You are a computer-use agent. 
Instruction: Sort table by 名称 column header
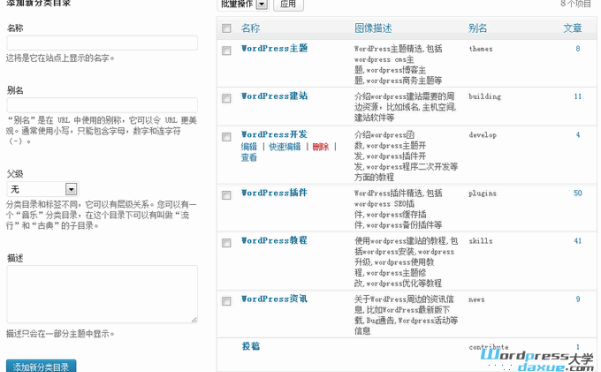pyautogui.click(x=251, y=28)
